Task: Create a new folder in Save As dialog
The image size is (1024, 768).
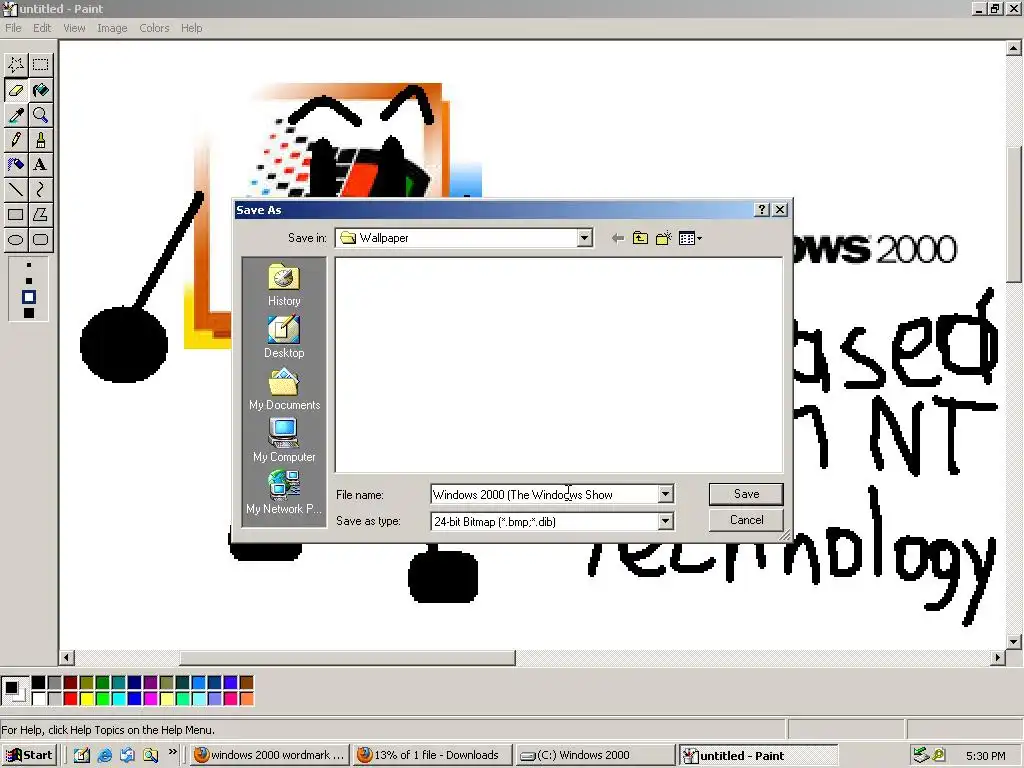Action: pyautogui.click(x=664, y=238)
